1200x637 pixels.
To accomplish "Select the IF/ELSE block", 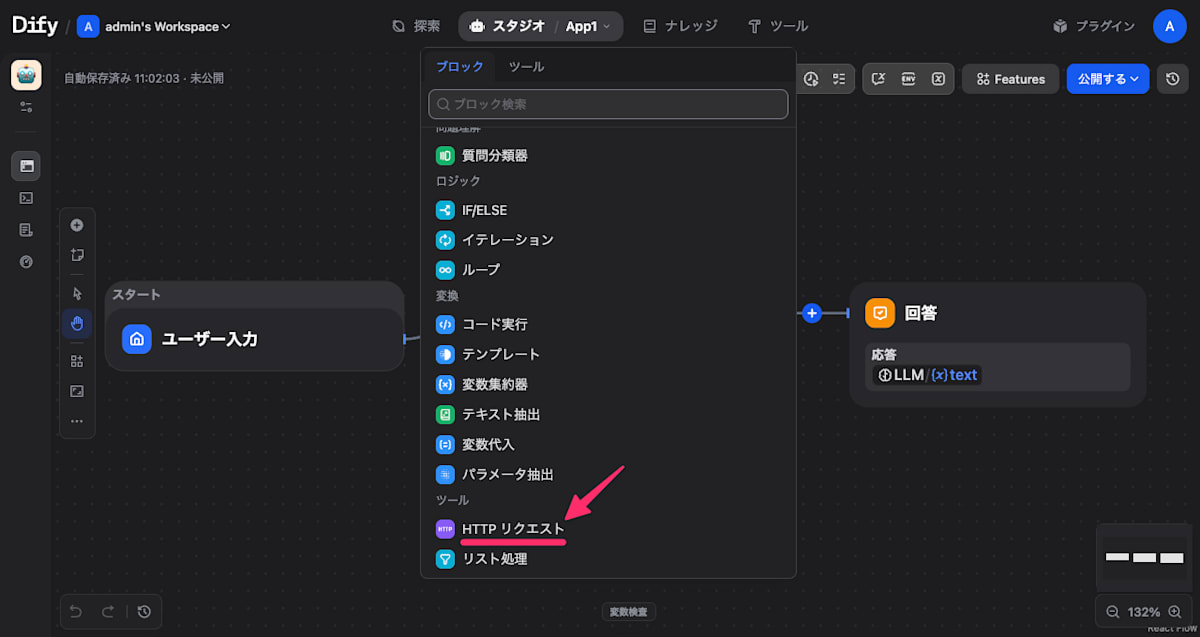I will [608, 211].
